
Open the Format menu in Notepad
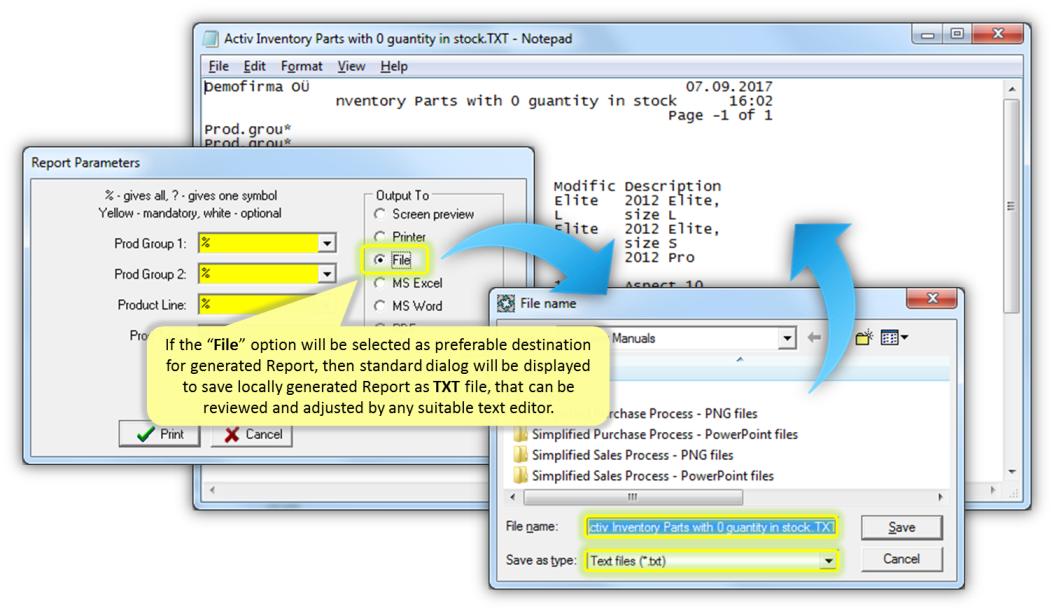[x=301, y=66]
